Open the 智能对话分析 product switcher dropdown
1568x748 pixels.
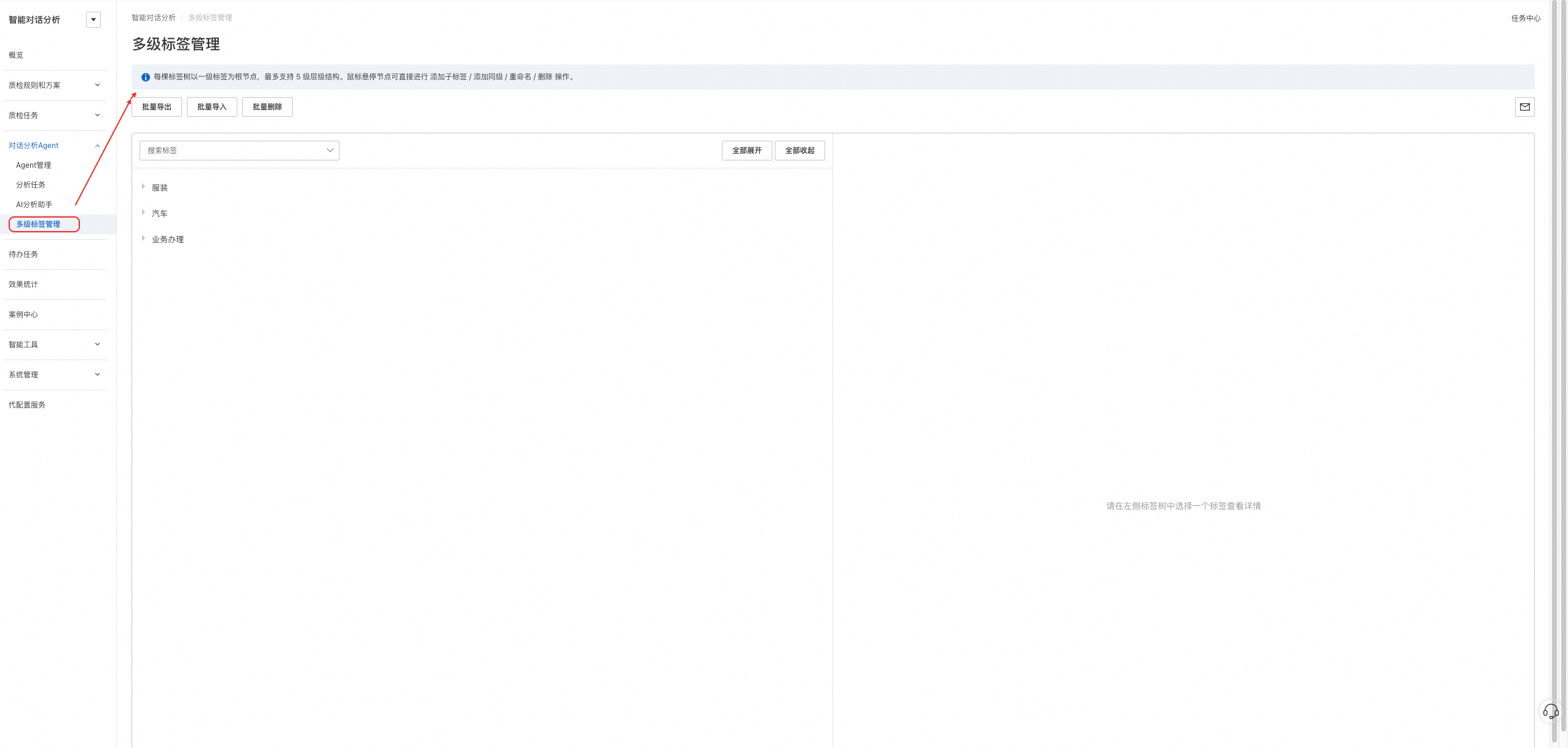(93, 20)
